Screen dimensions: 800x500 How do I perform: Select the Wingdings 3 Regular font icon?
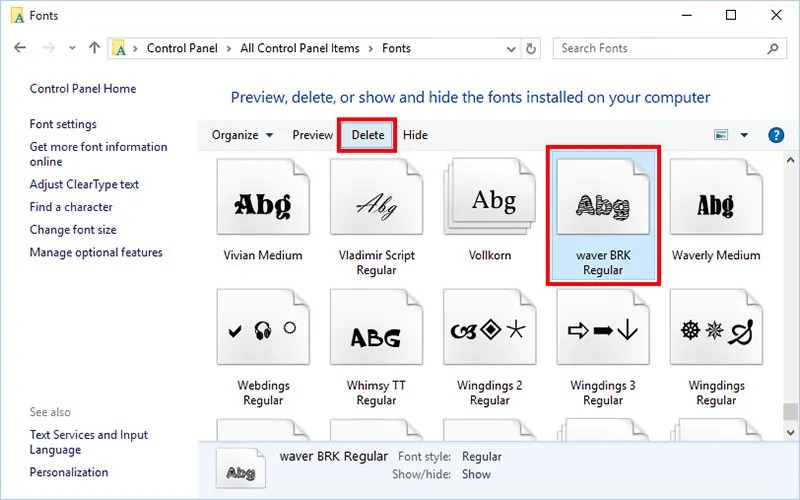tap(603, 327)
